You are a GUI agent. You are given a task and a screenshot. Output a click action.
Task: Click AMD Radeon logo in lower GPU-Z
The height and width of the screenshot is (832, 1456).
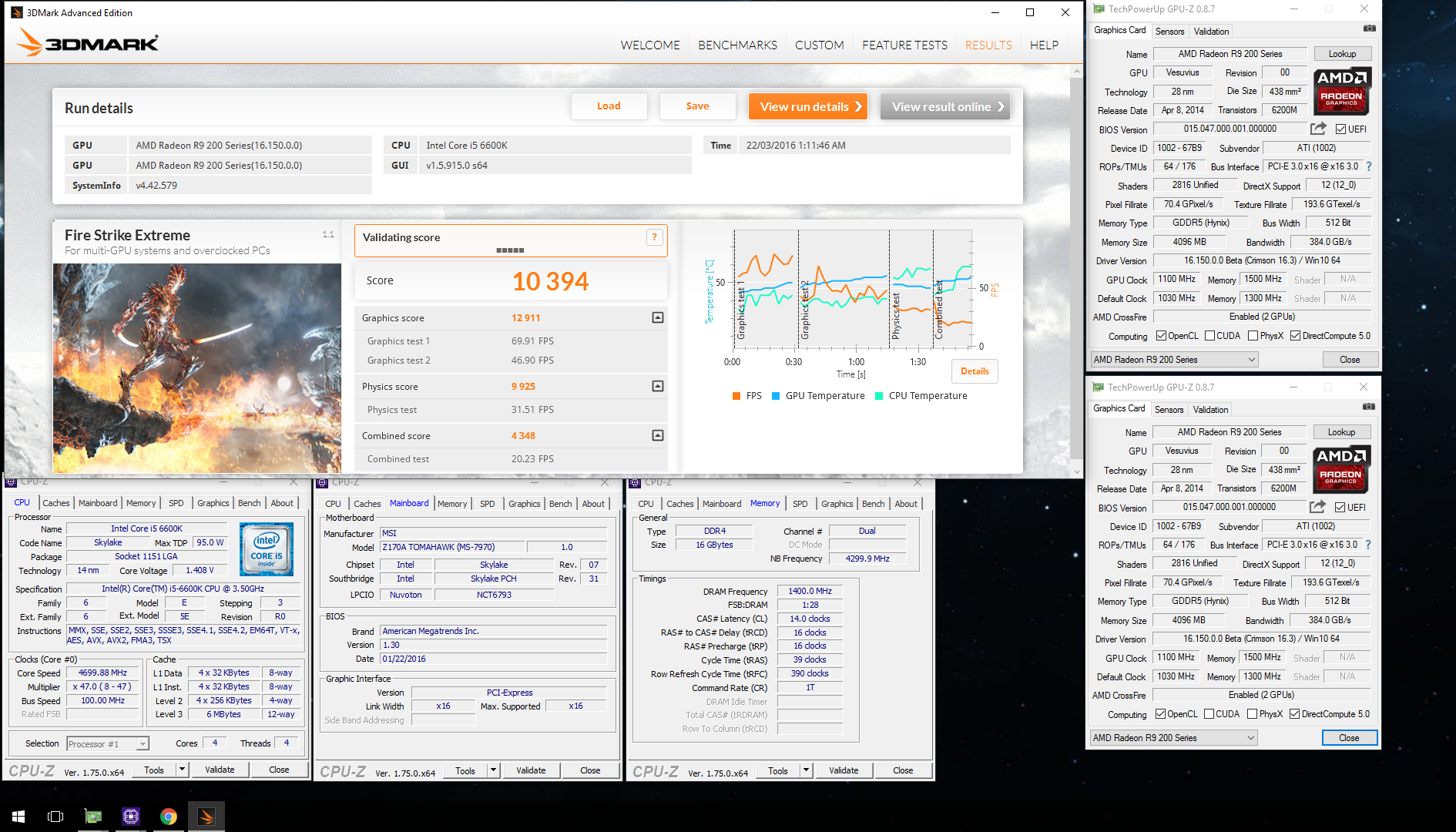(1341, 469)
